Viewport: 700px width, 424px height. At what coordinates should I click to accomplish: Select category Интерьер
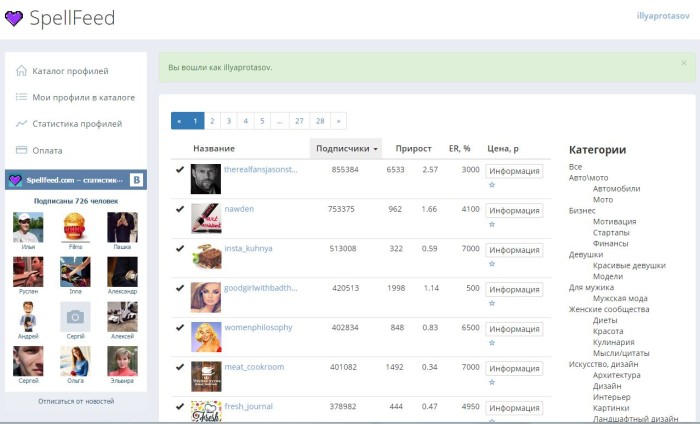pos(612,397)
